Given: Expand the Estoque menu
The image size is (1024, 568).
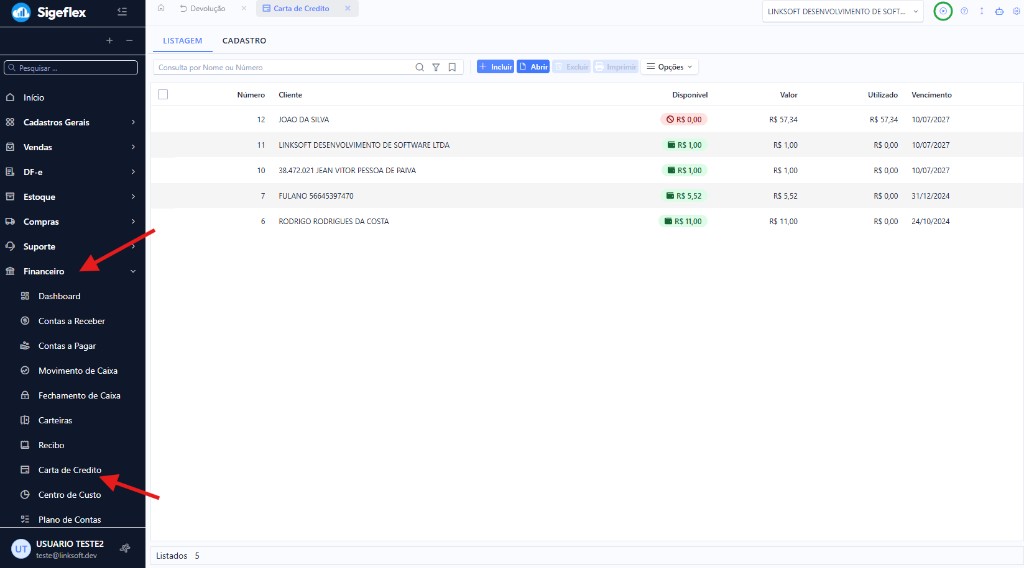Looking at the screenshot, I should pyautogui.click(x=72, y=197).
